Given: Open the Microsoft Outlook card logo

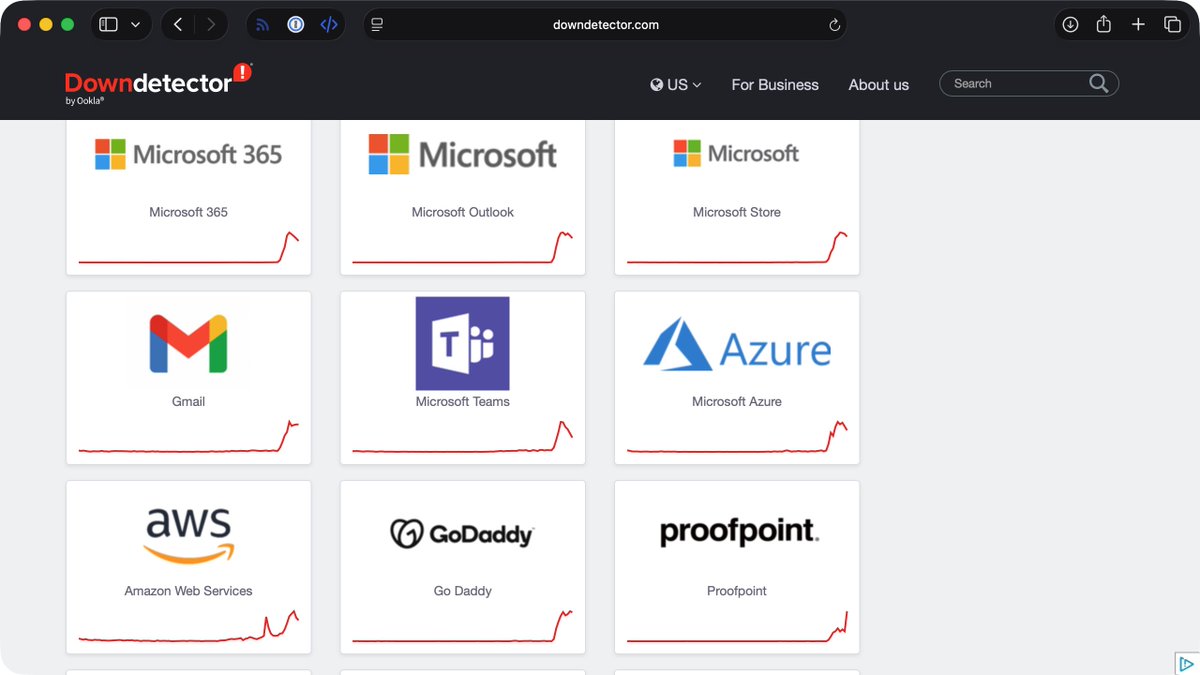Looking at the screenshot, I should pyautogui.click(x=463, y=154).
